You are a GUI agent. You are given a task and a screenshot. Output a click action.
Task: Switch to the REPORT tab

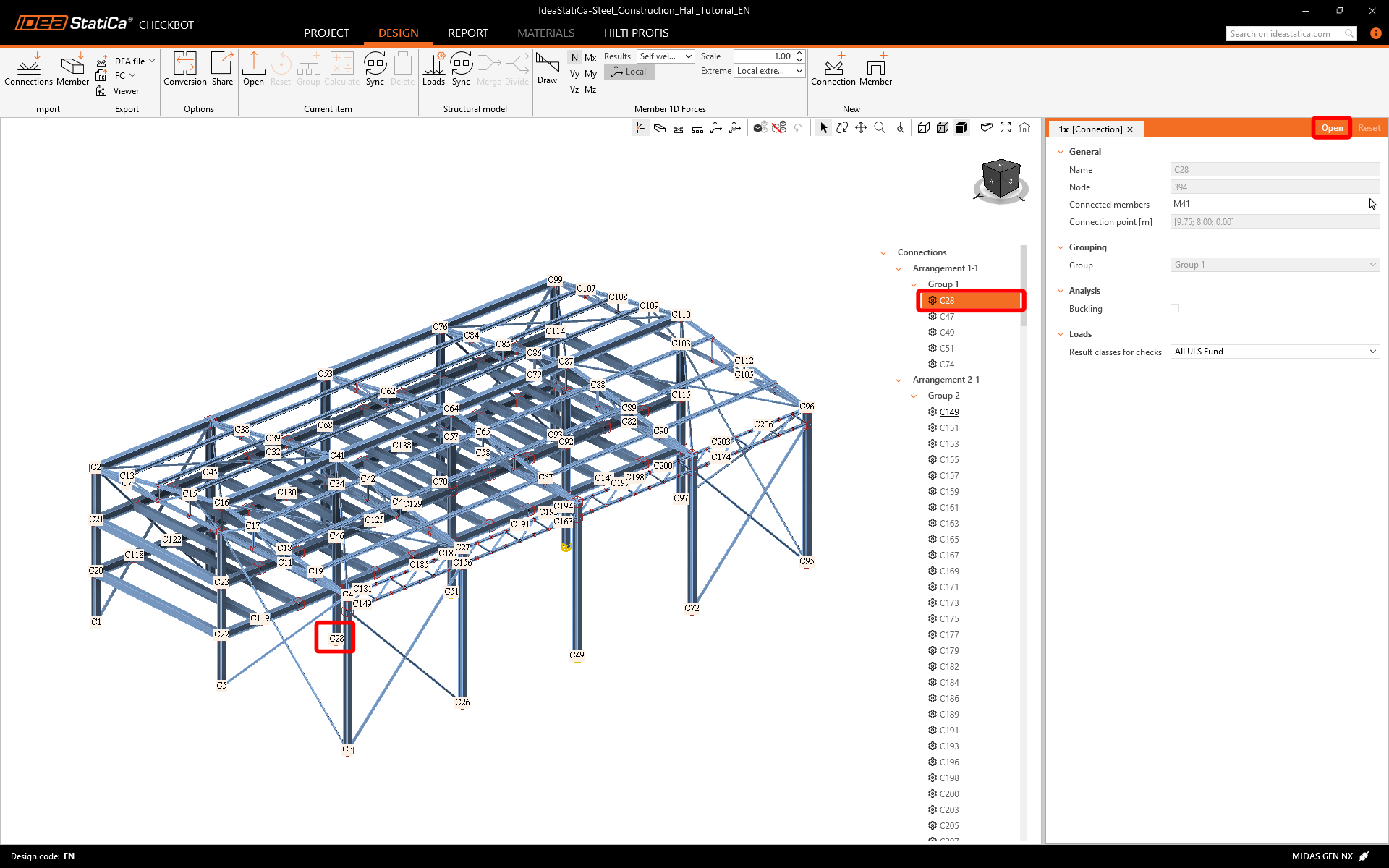tap(468, 33)
